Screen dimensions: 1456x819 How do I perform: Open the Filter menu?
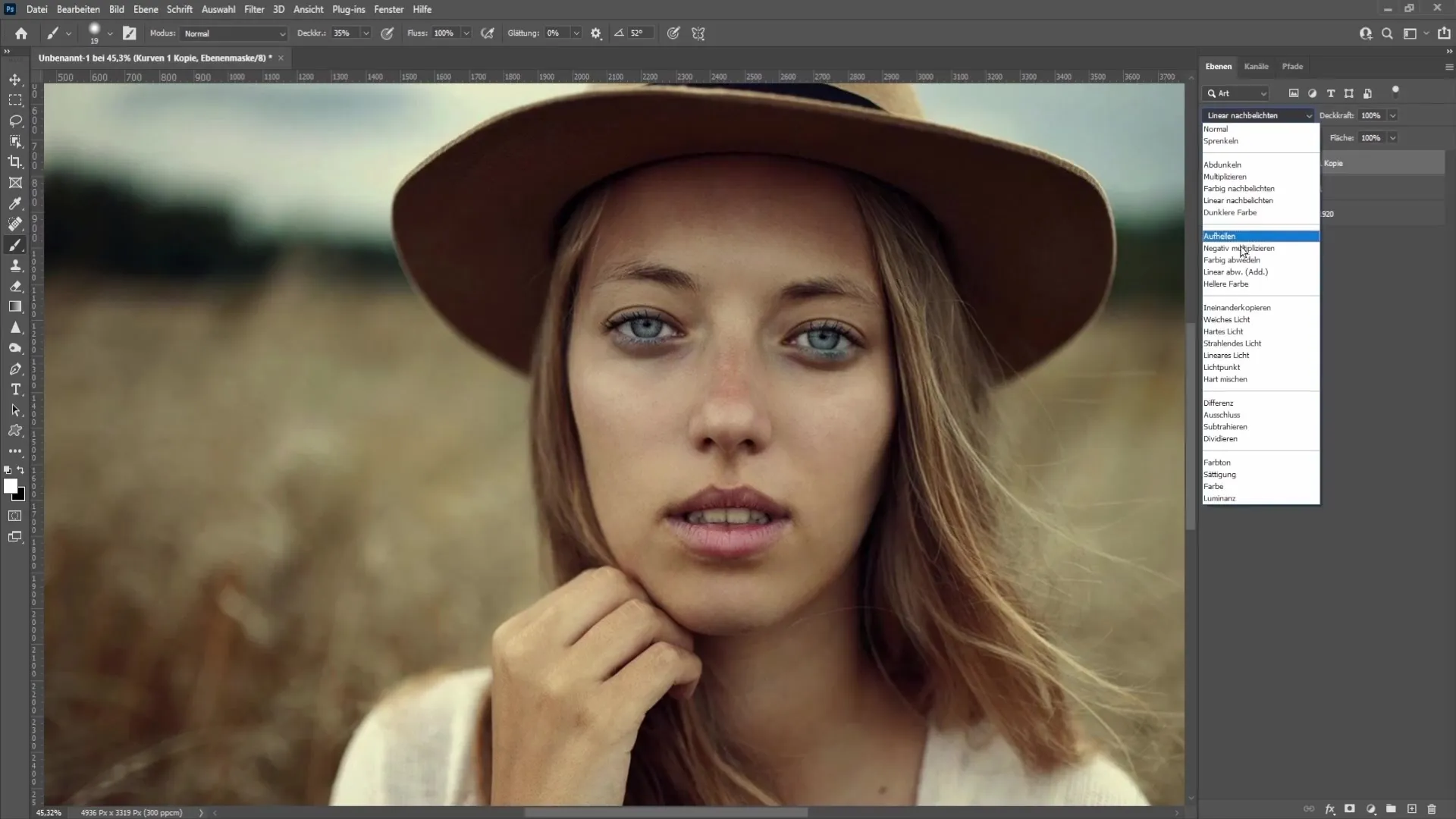click(254, 9)
